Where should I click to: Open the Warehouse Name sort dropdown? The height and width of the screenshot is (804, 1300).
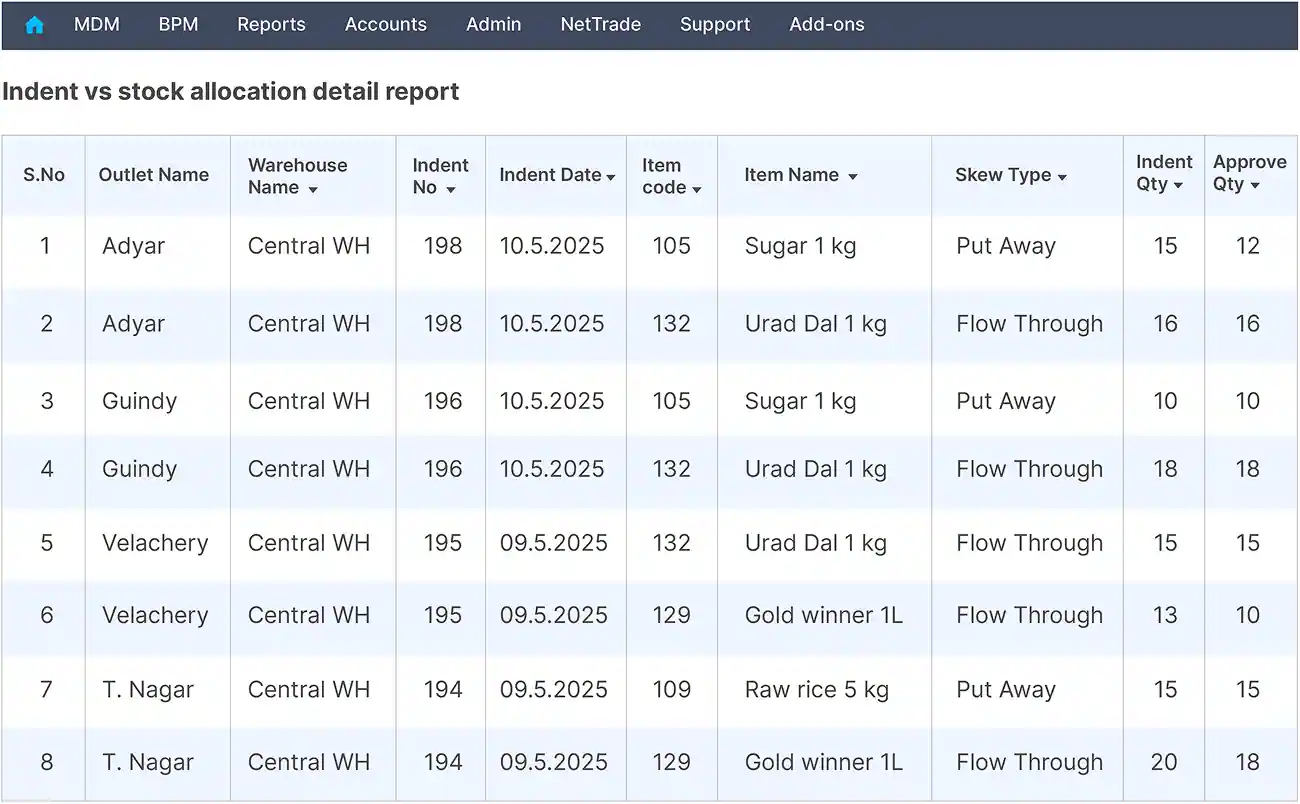point(315,188)
